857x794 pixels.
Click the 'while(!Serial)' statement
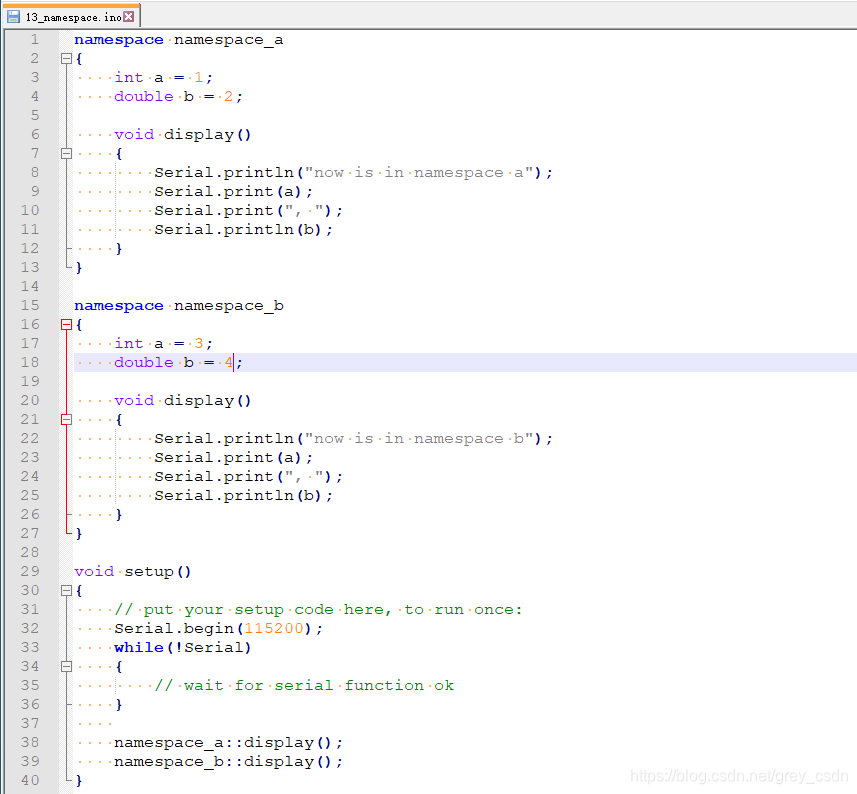click(183, 648)
